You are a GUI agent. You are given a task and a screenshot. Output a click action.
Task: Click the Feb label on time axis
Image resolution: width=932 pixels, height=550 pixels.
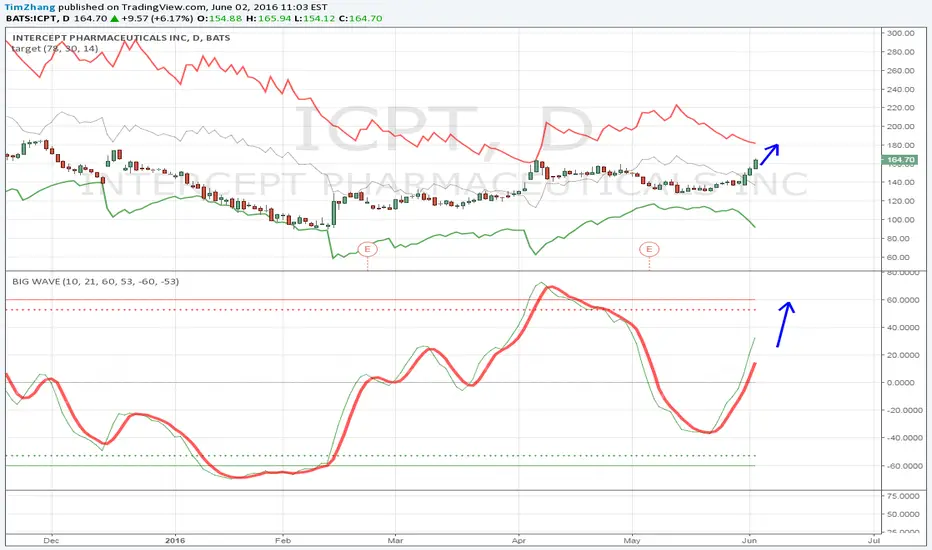click(283, 540)
